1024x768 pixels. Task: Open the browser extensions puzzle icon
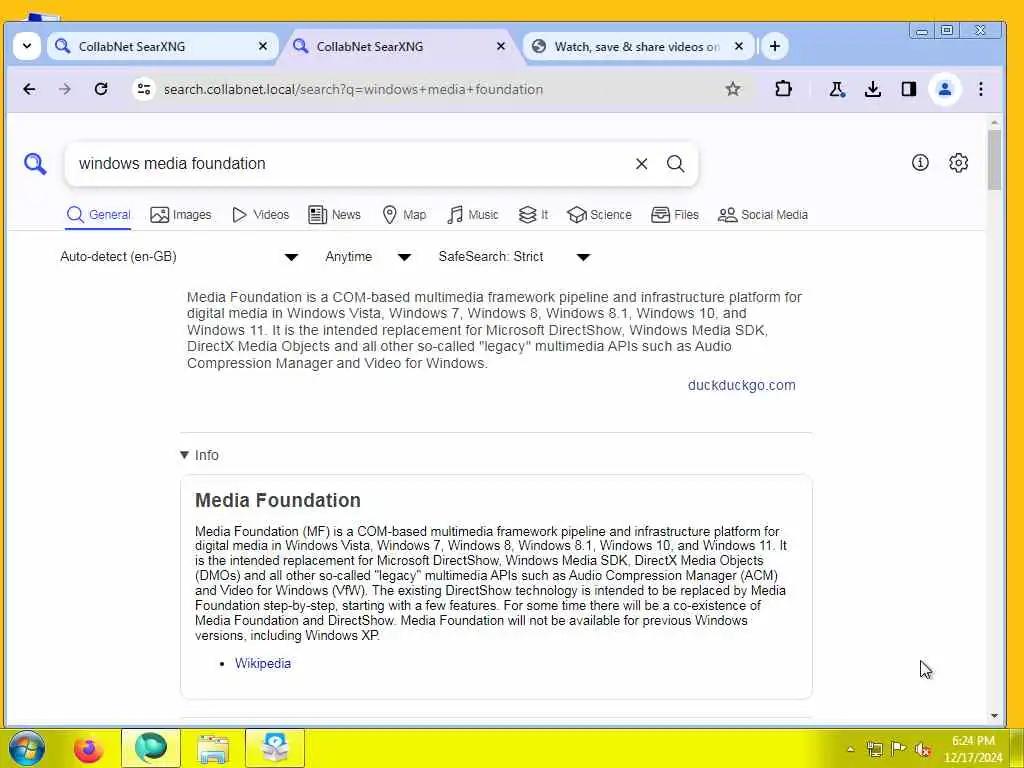[783, 89]
